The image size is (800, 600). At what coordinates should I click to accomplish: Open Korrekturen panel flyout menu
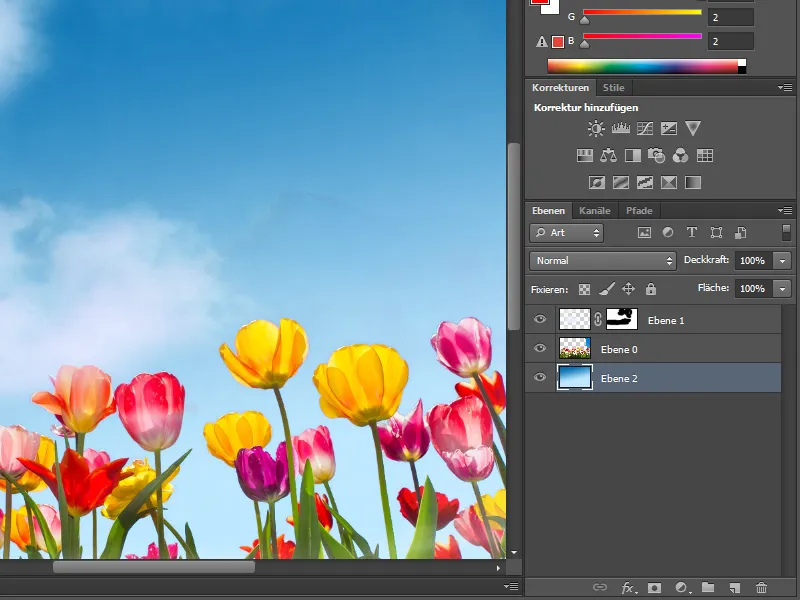coord(785,88)
